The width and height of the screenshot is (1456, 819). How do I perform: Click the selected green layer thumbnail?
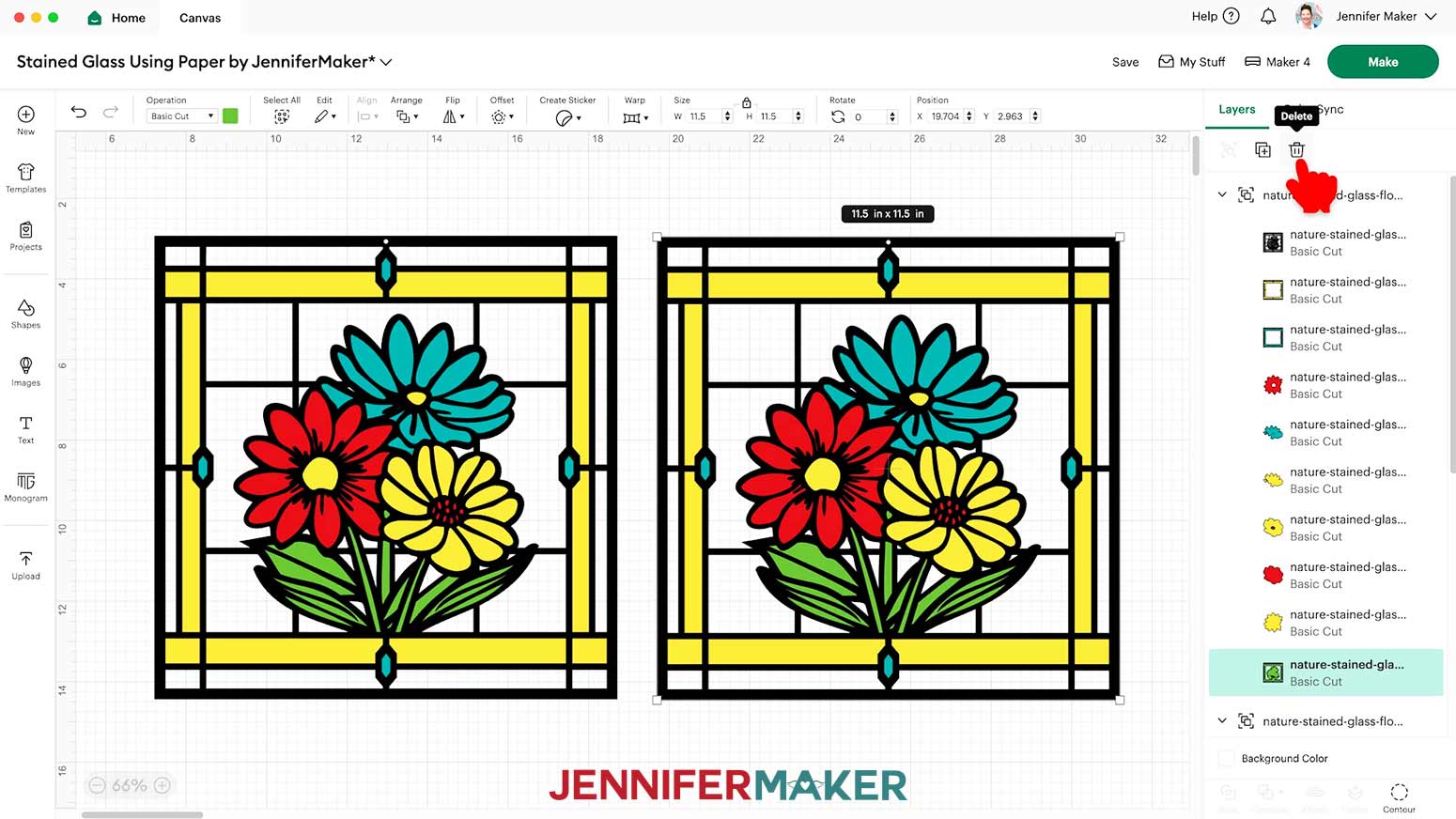pos(1273,672)
